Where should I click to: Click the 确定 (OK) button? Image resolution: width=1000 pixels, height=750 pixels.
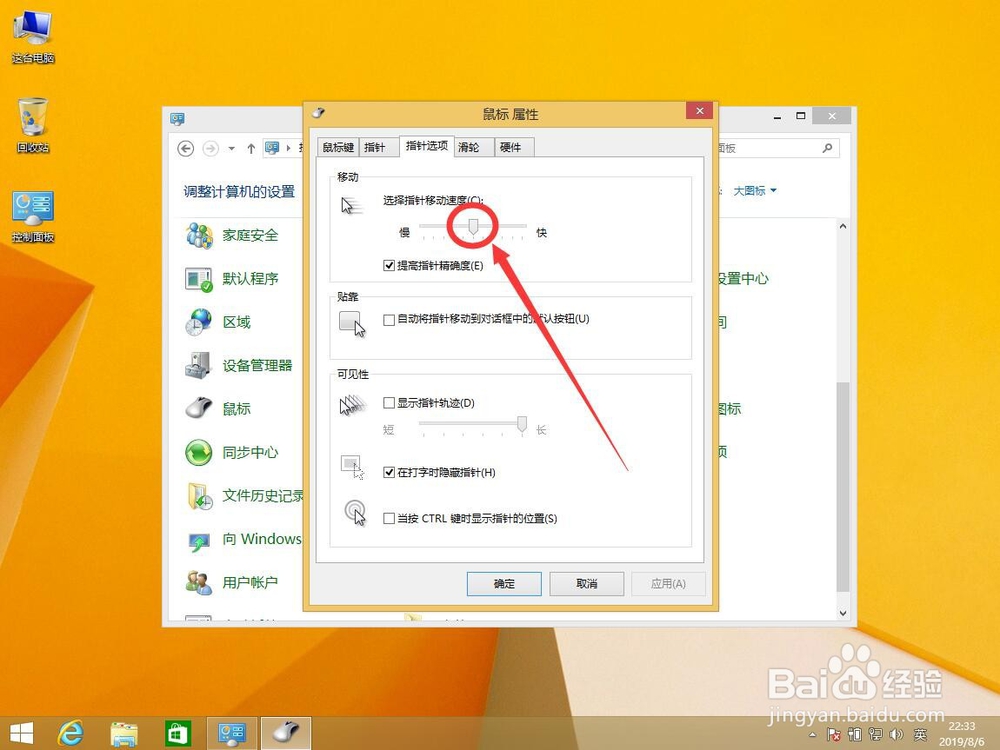click(504, 583)
